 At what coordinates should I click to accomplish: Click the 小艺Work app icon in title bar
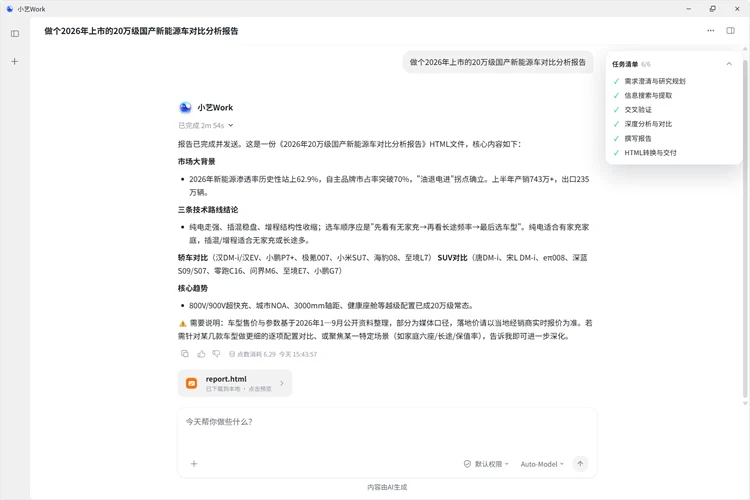[10, 9]
